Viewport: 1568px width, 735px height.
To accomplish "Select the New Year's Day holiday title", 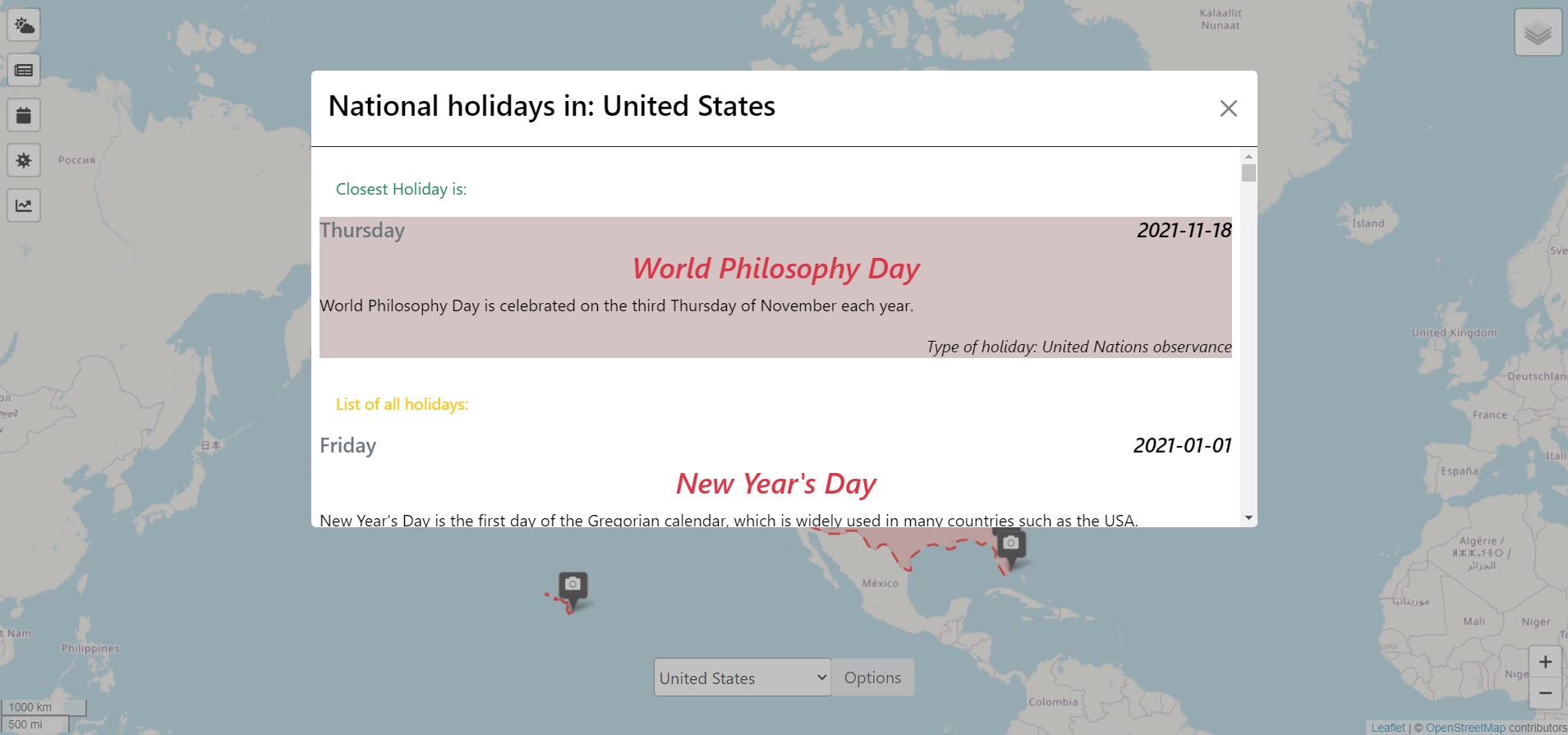I will pos(775,484).
